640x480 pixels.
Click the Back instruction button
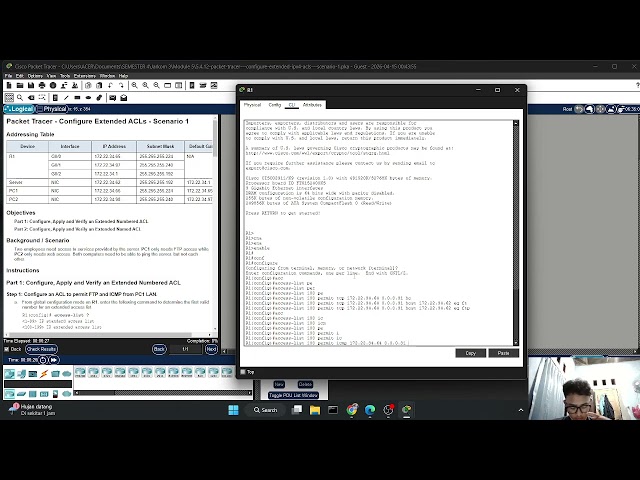(159, 349)
